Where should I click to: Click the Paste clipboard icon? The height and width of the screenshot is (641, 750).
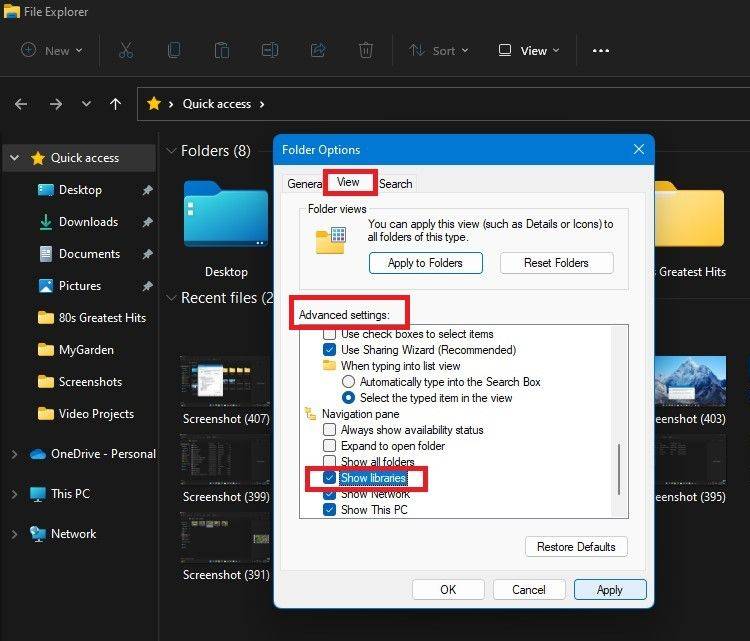pyautogui.click(x=222, y=50)
